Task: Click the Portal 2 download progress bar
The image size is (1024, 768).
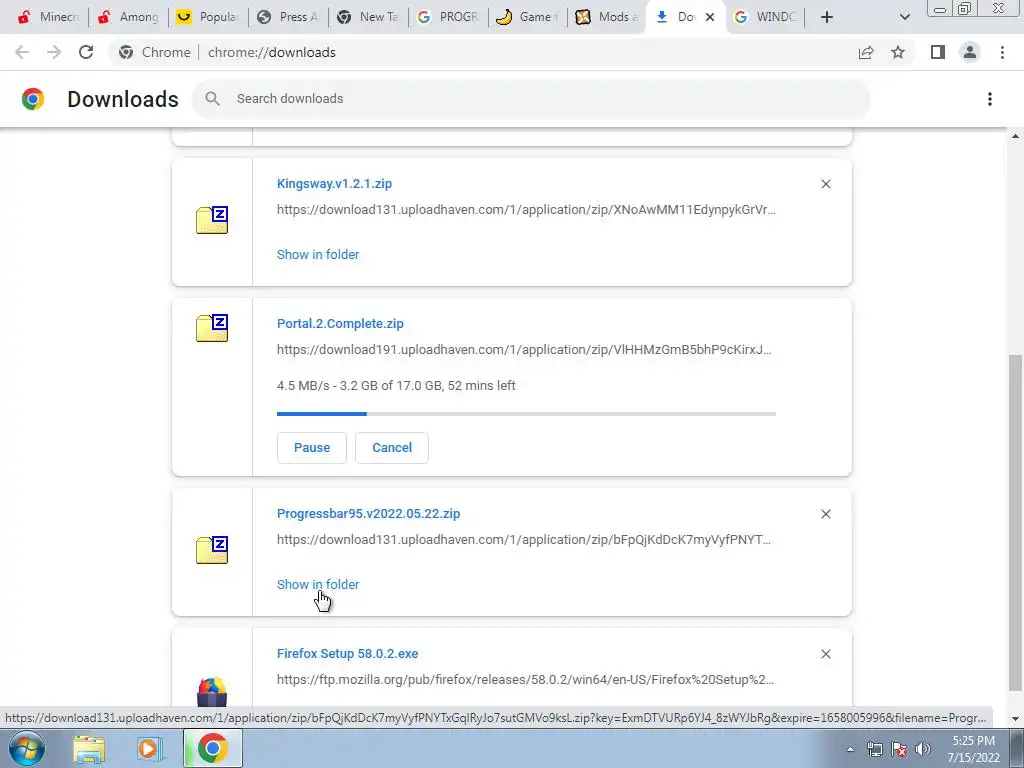Action: coord(526,413)
